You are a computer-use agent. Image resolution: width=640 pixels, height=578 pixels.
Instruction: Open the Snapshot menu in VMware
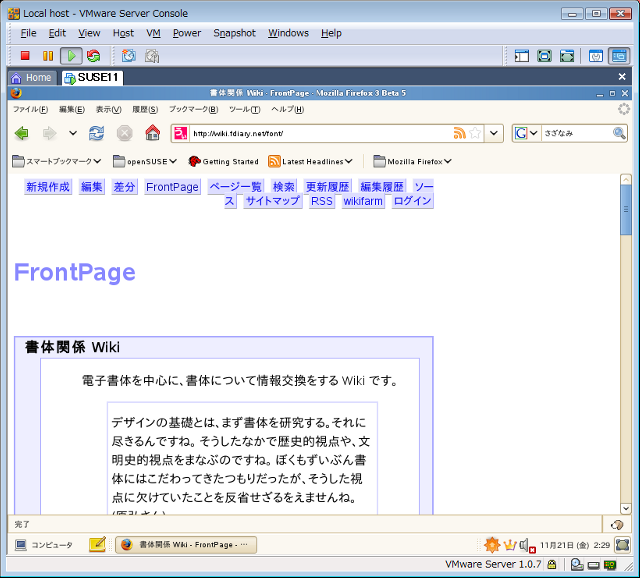click(x=234, y=33)
